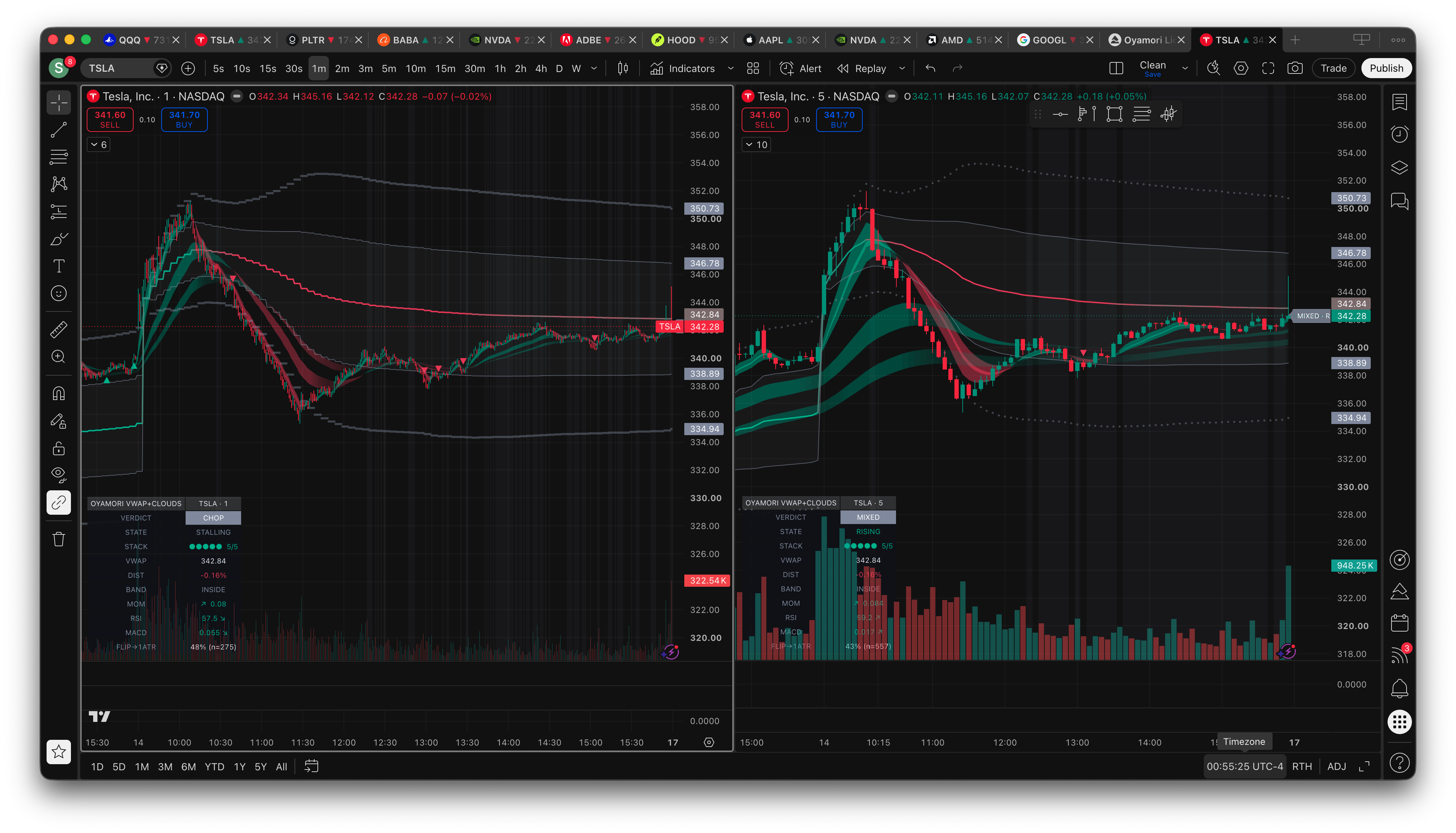Select the 1m timeframe
1456x833 pixels.
tap(318, 68)
